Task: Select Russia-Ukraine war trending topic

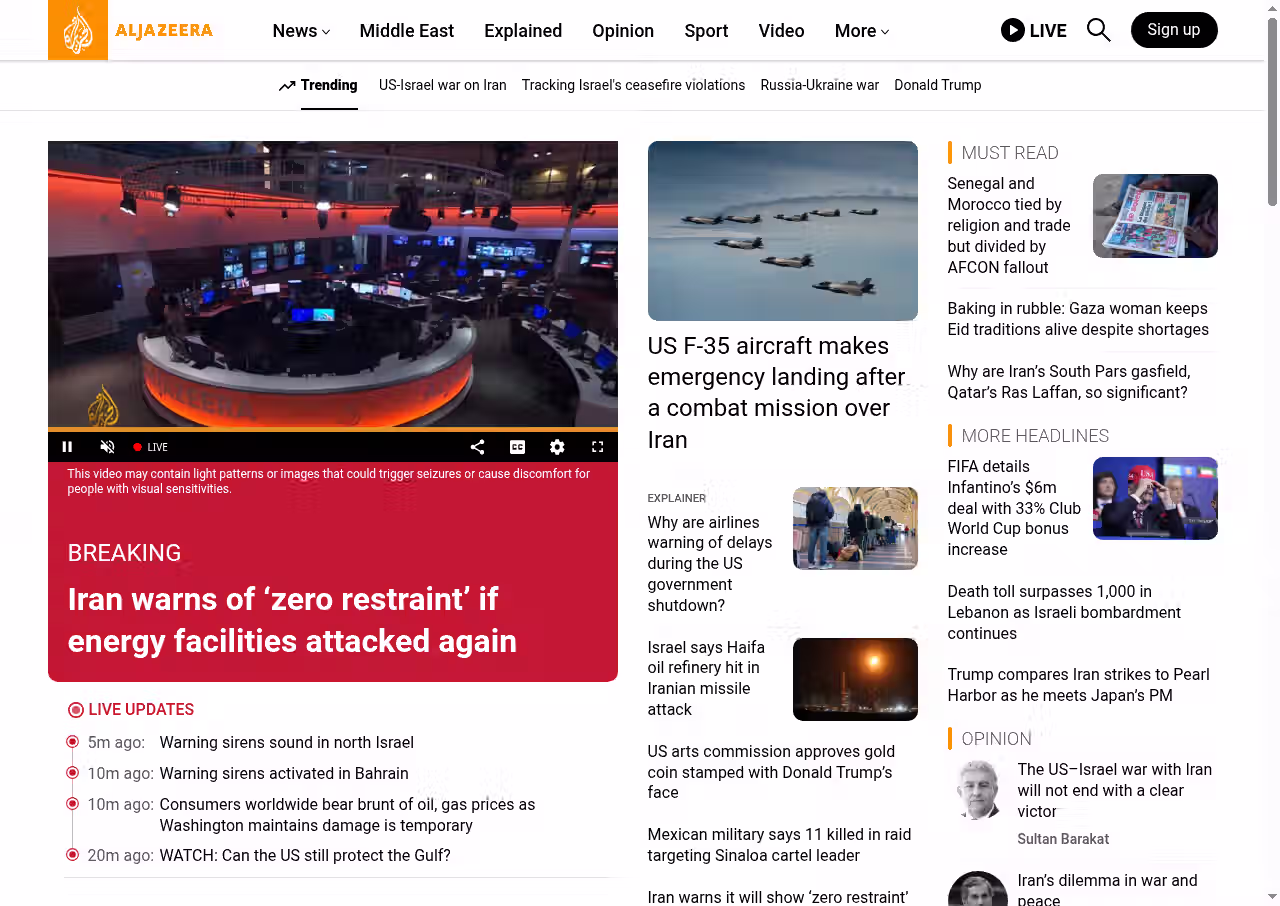Action: click(819, 85)
